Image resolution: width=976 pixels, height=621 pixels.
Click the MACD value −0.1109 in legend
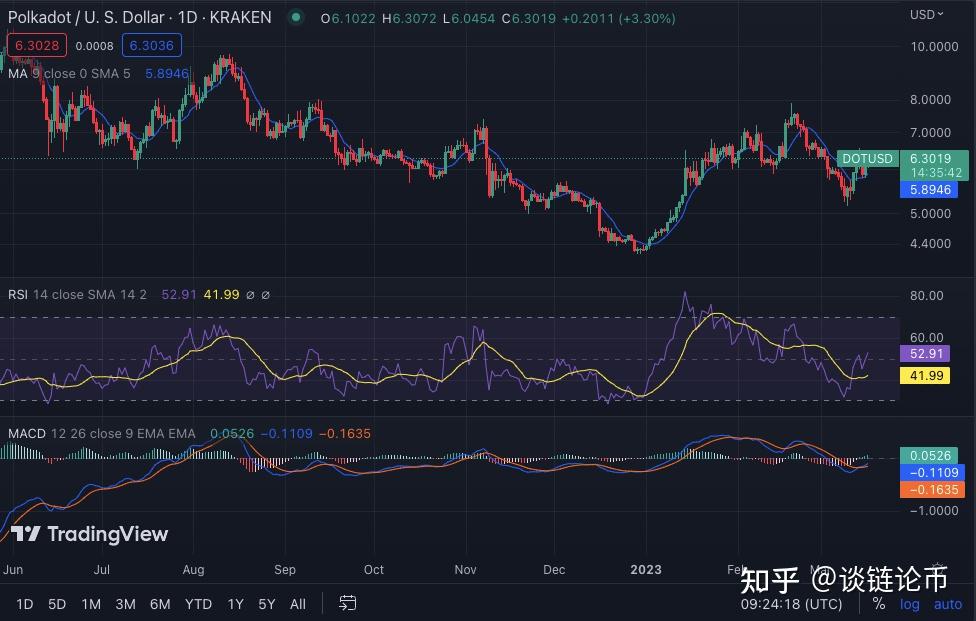click(286, 433)
